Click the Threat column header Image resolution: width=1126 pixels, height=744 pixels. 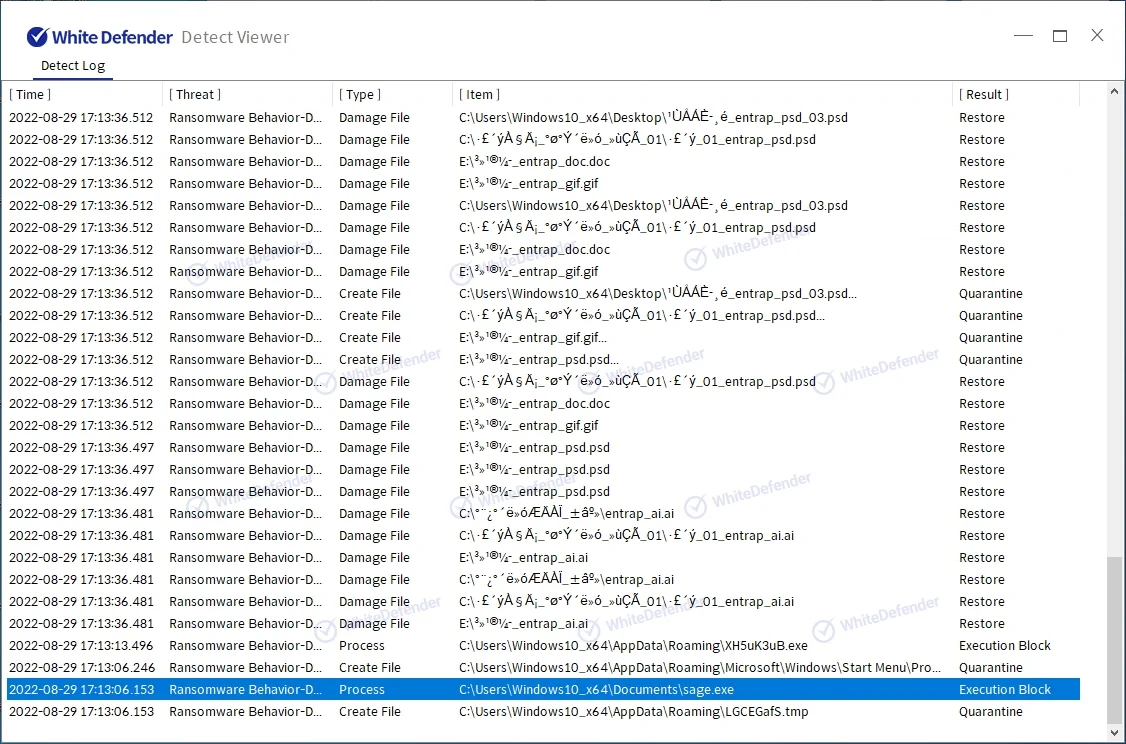(195, 94)
